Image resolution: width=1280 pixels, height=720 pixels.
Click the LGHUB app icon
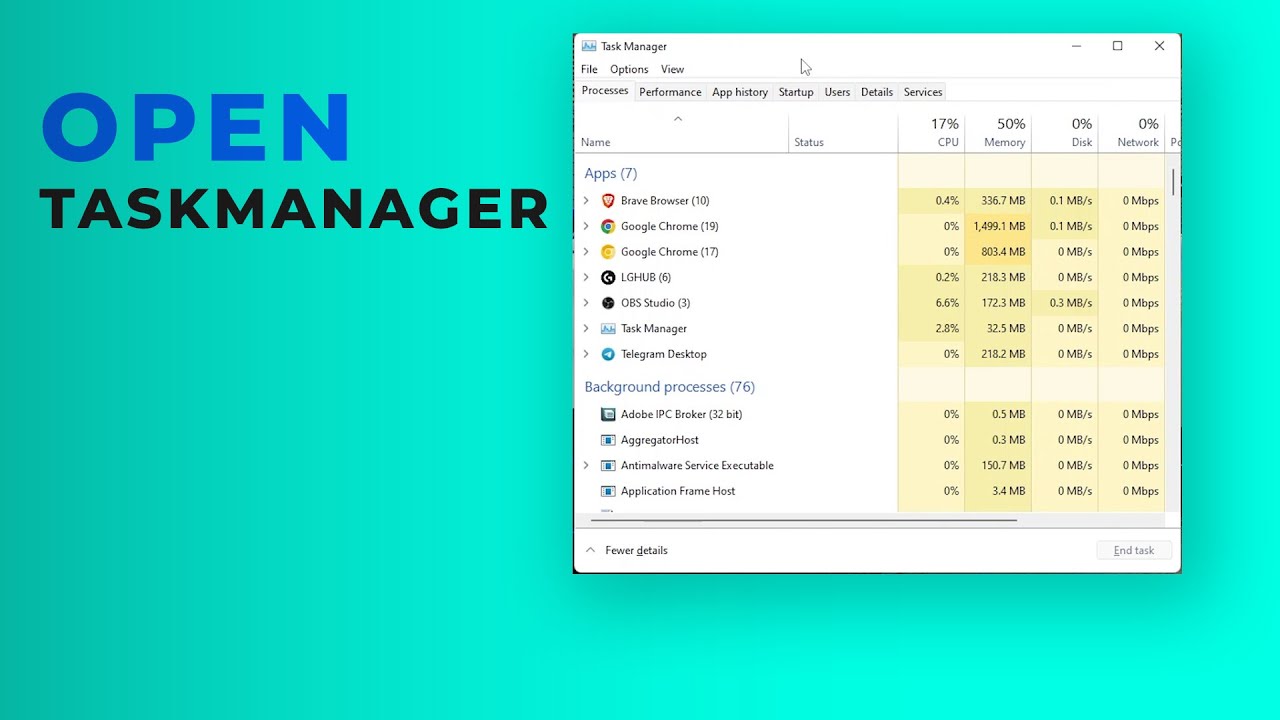(608, 277)
